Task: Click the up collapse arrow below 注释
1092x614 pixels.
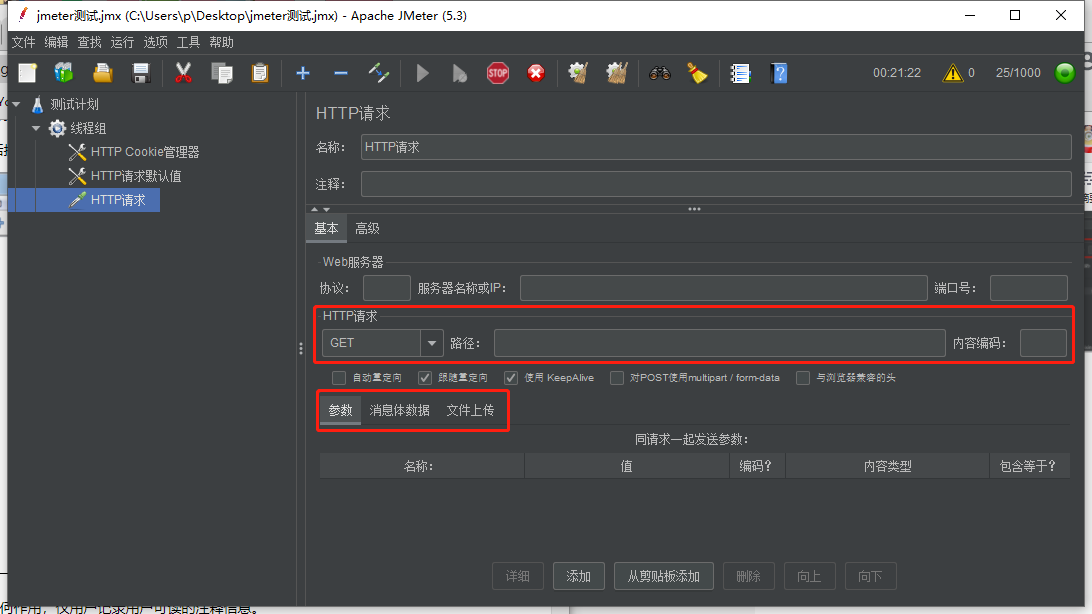Action: [315, 209]
